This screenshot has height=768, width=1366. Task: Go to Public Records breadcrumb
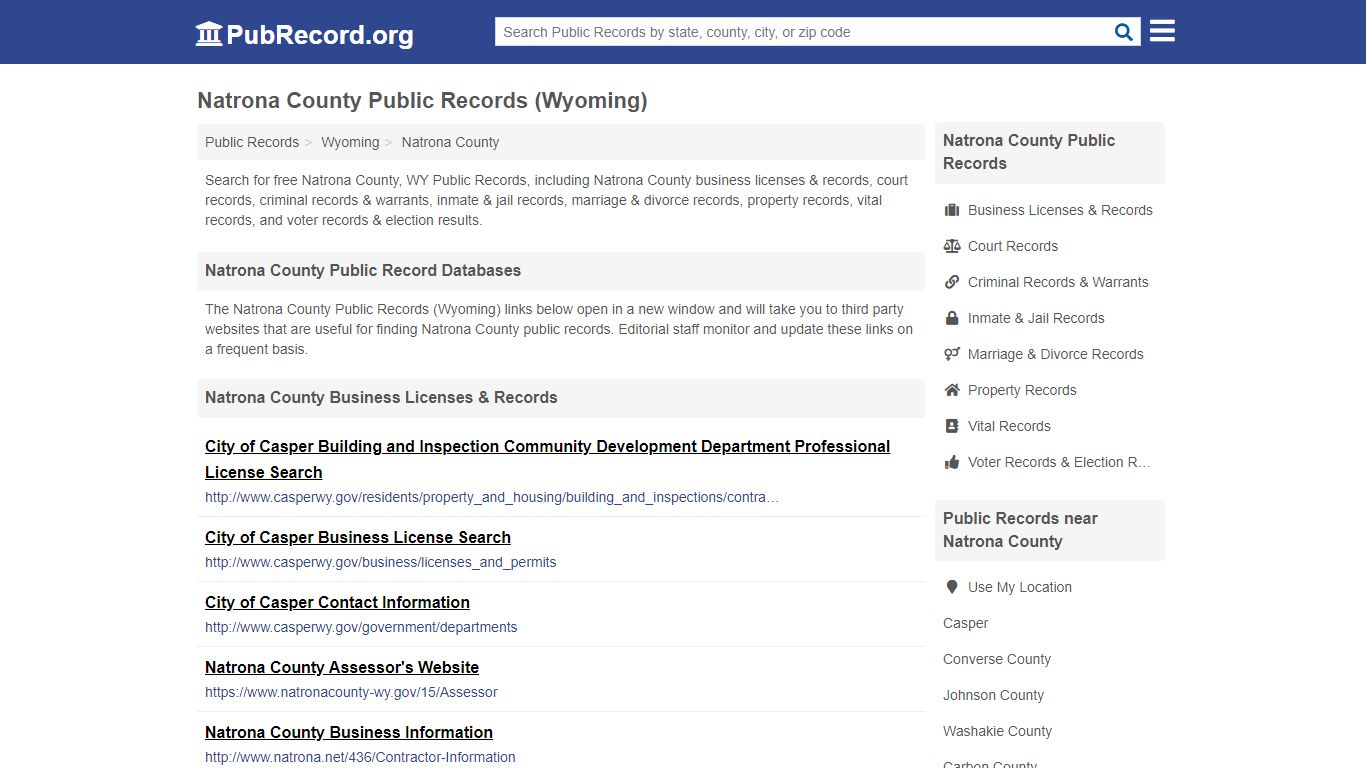(252, 142)
